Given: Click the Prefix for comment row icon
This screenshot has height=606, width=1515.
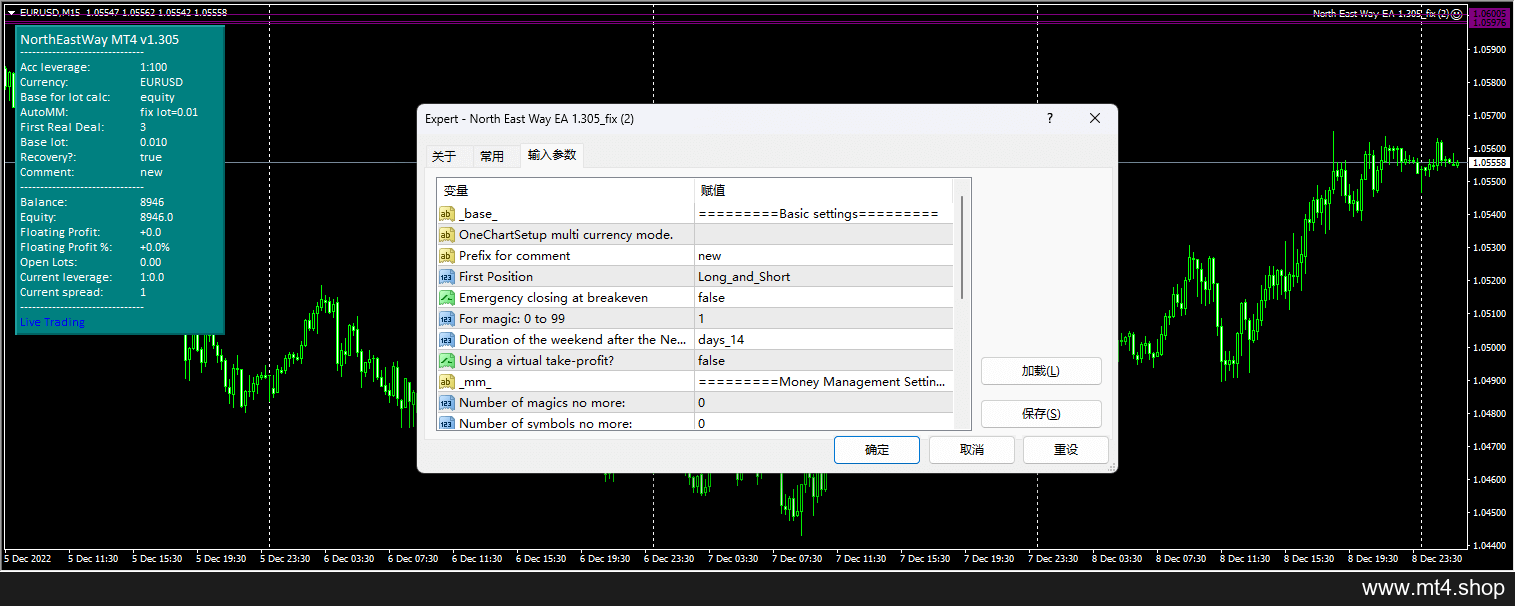Looking at the screenshot, I should click(447, 256).
